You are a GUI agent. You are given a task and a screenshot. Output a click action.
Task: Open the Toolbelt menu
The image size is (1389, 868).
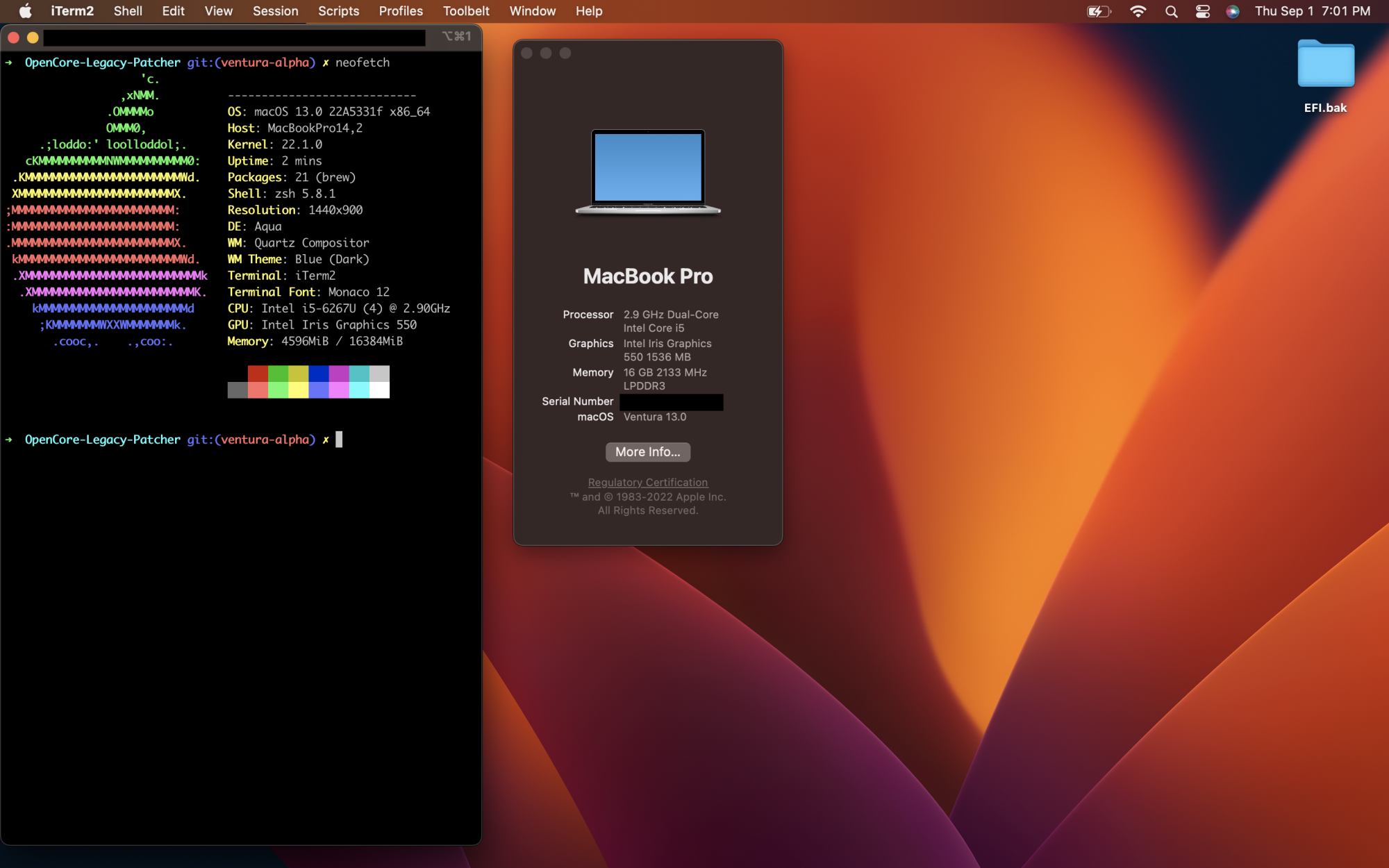point(466,11)
